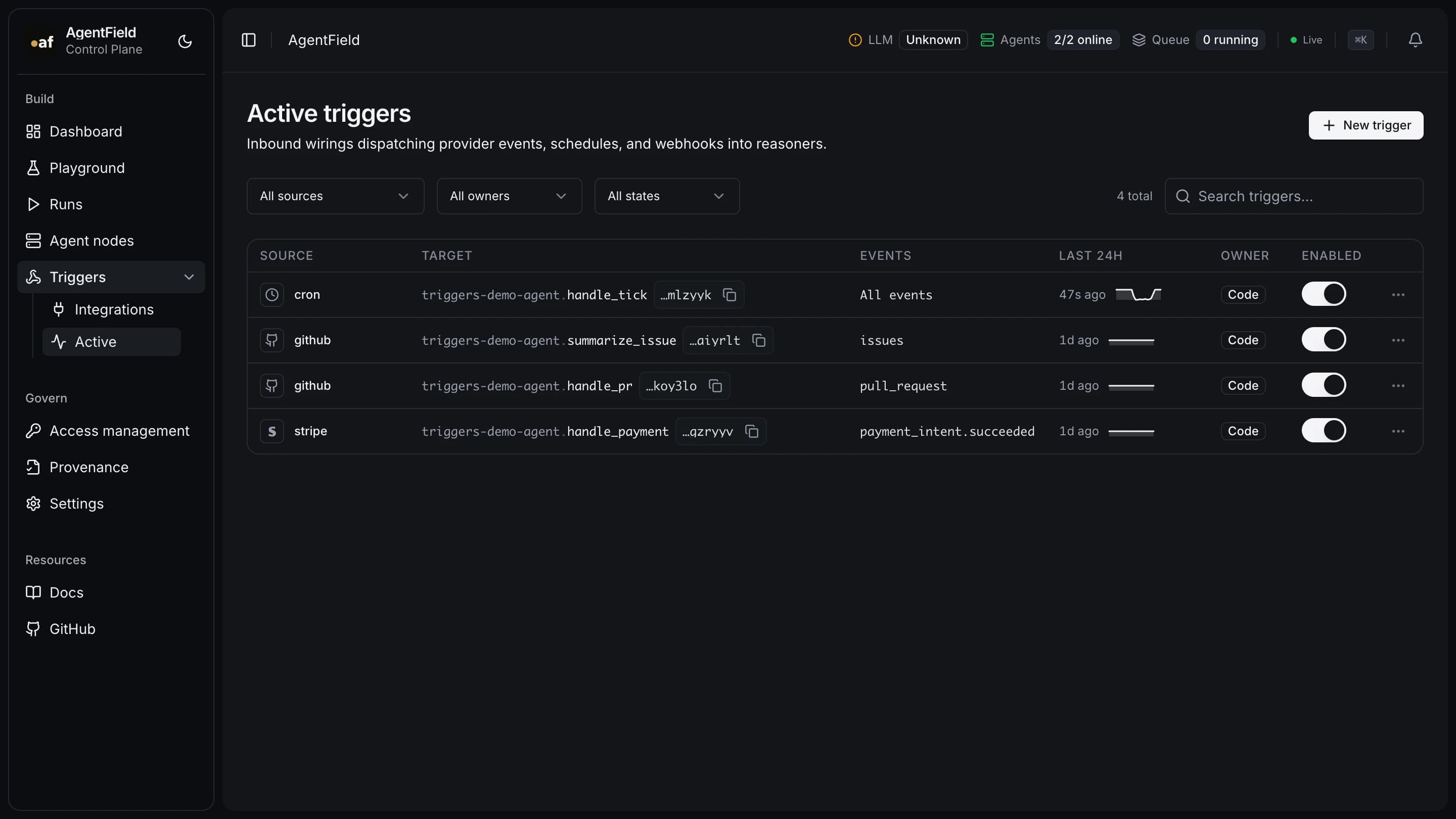Click github icon in summarize_issue row

pos(272,340)
